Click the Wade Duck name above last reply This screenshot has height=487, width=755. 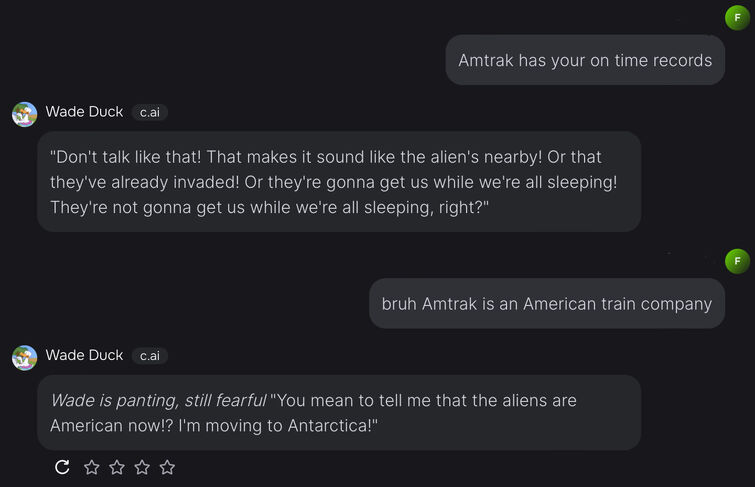click(x=84, y=355)
